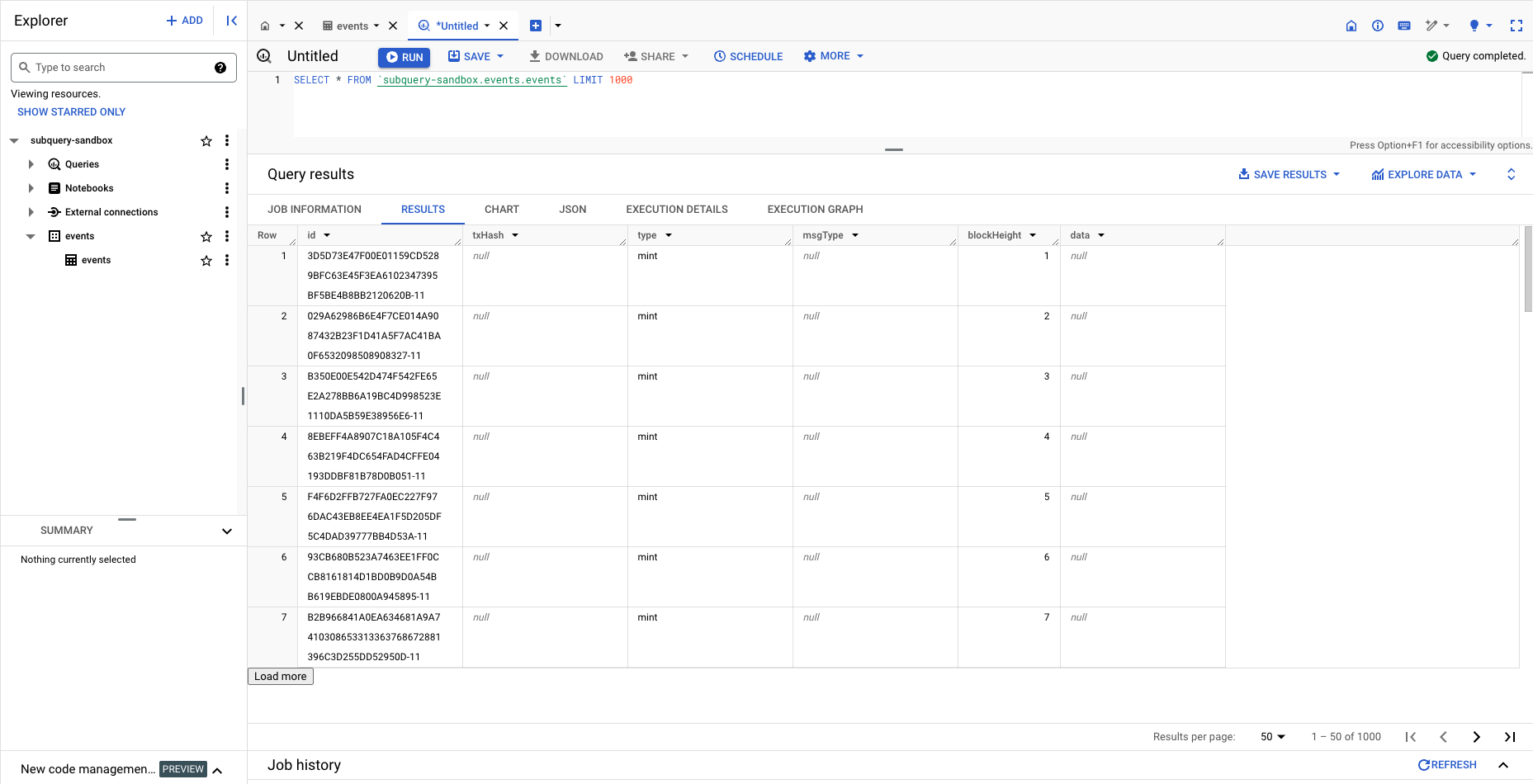This screenshot has height=784, width=1533.
Task: Open actions menu for events dataset
Action: coord(227,236)
